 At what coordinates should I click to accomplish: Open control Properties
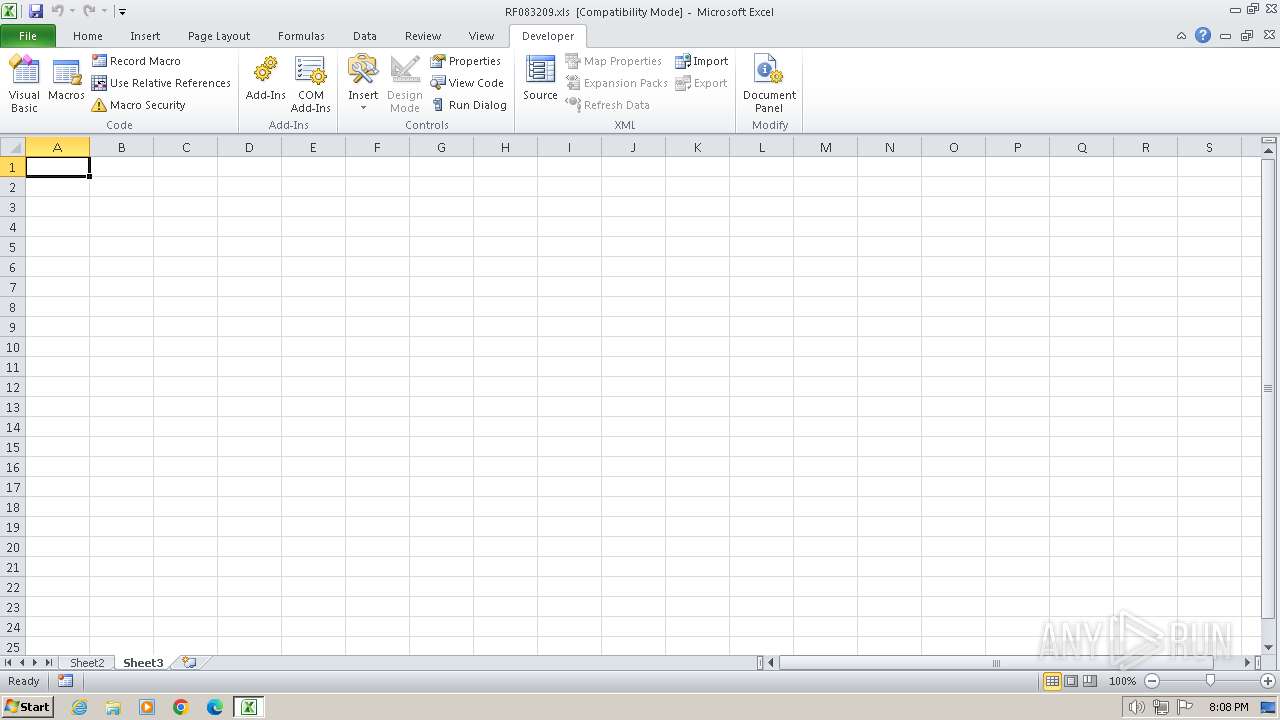tap(466, 61)
